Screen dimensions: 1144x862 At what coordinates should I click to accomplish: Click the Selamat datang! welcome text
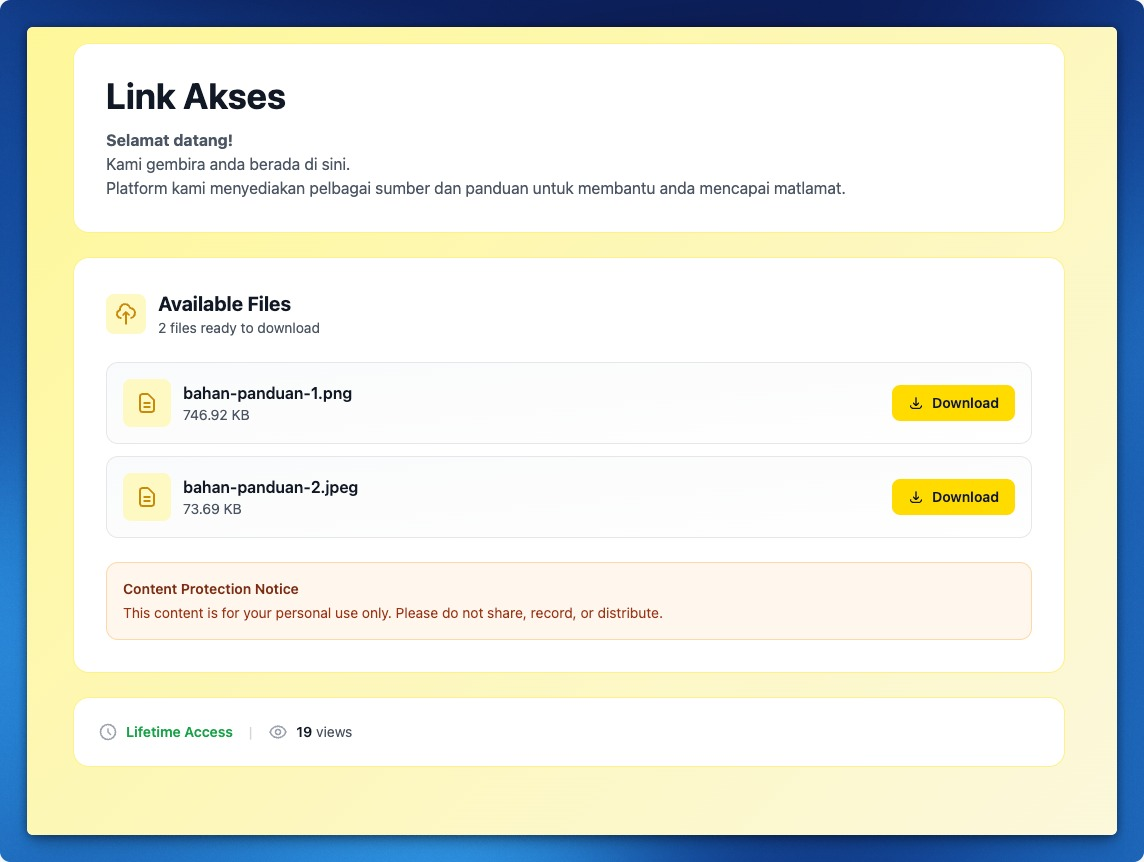point(169,140)
